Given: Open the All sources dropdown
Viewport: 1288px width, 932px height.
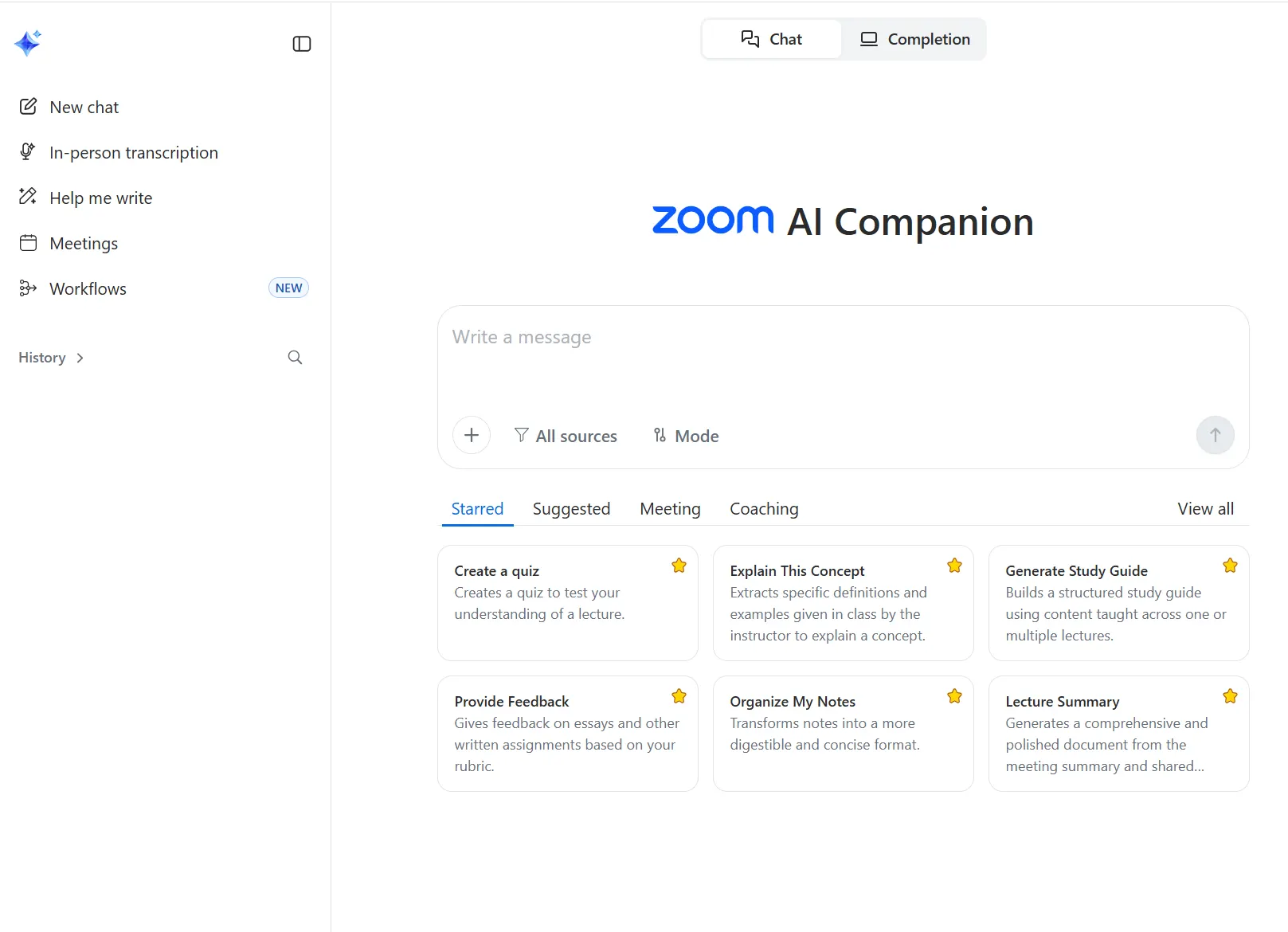Looking at the screenshot, I should coord(566,436).
